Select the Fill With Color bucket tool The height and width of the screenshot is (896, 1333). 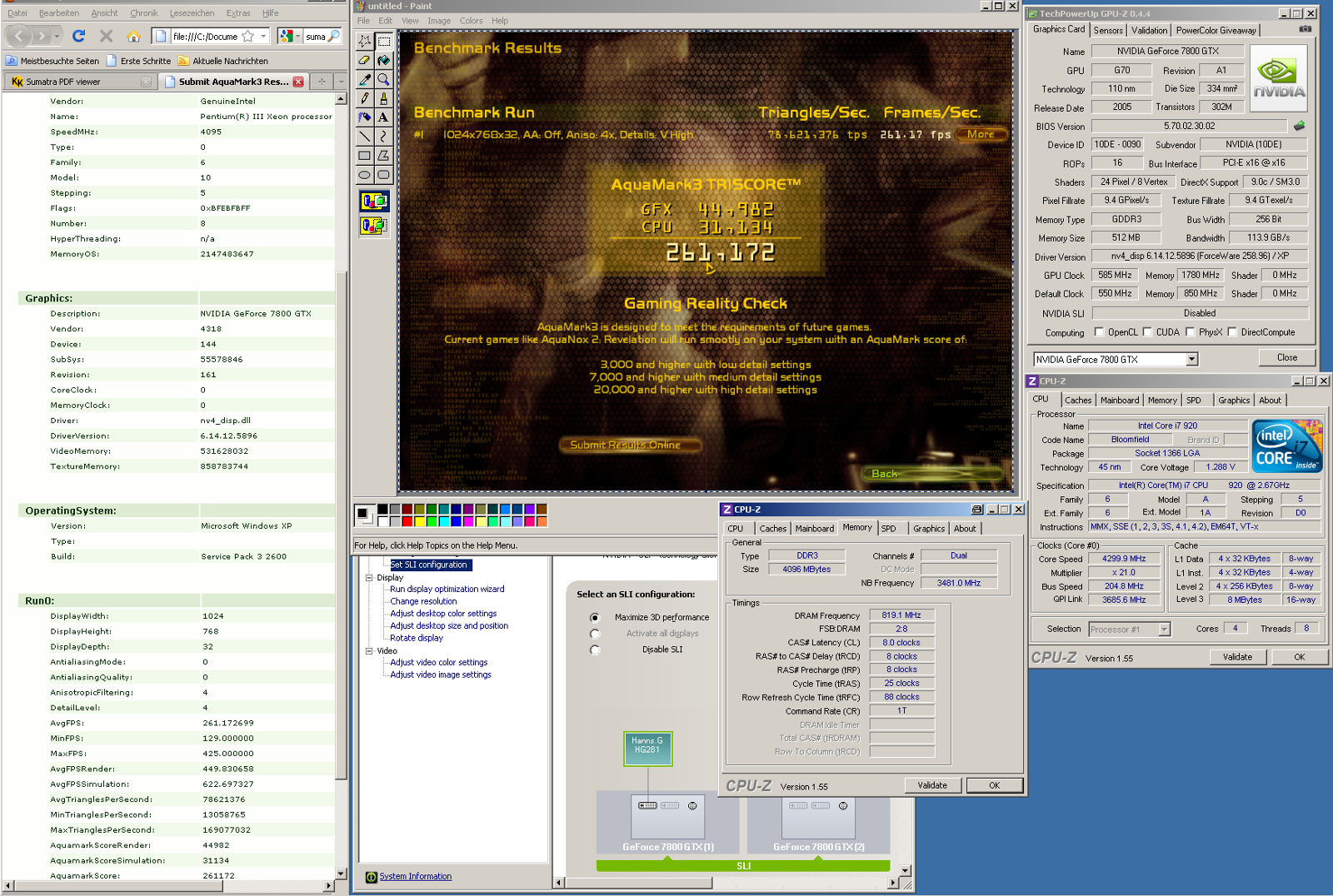383,60
